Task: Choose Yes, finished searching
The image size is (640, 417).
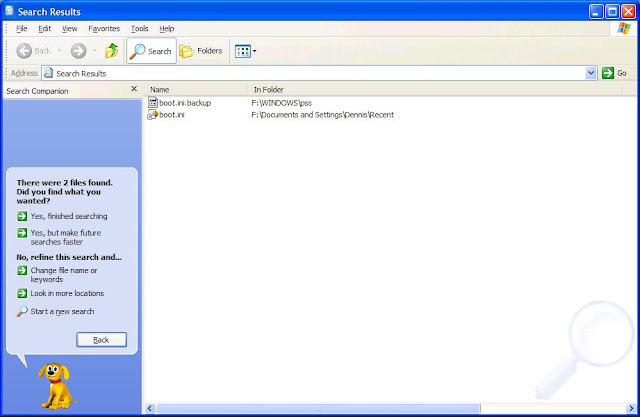Action: pyautogui.click(x=69, y=216)
